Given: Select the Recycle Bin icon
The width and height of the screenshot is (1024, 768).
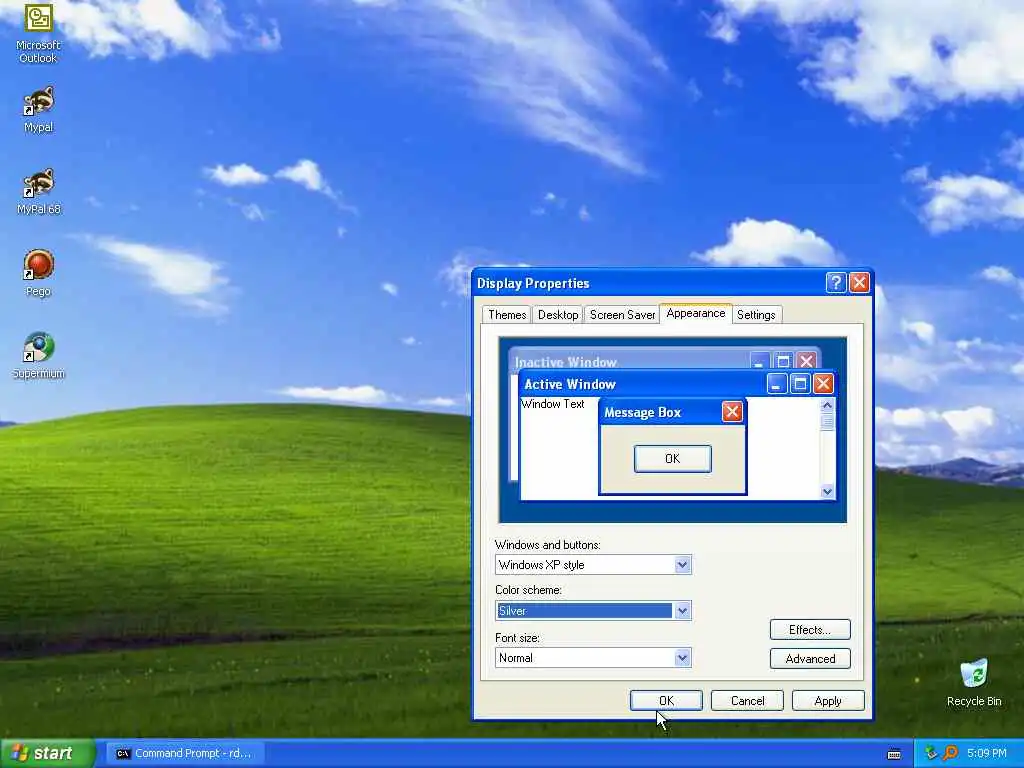Looking at the screenshot, I should pos(974,682).
